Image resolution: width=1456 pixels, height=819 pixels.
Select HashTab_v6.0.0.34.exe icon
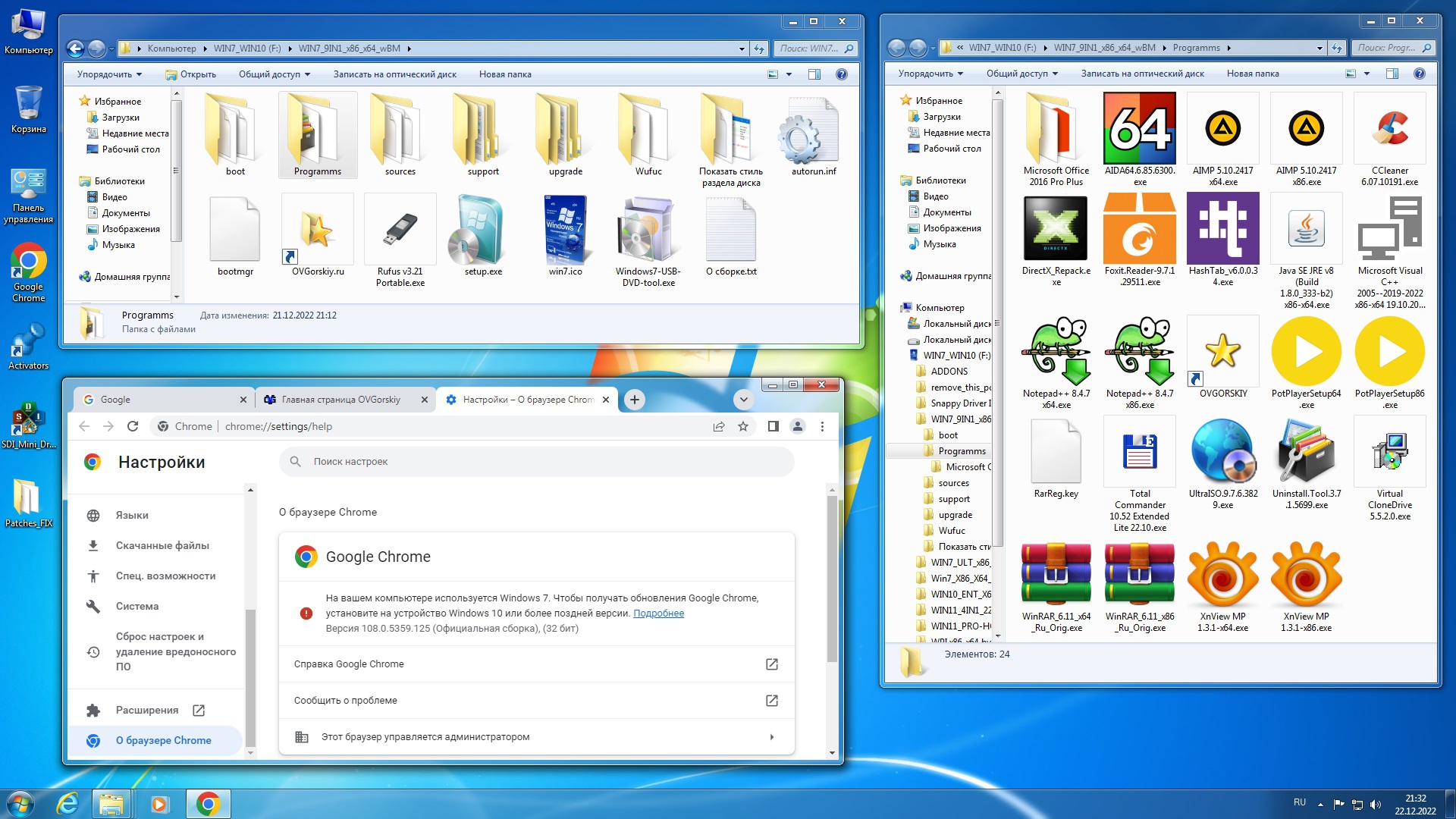pos(1223,228)
